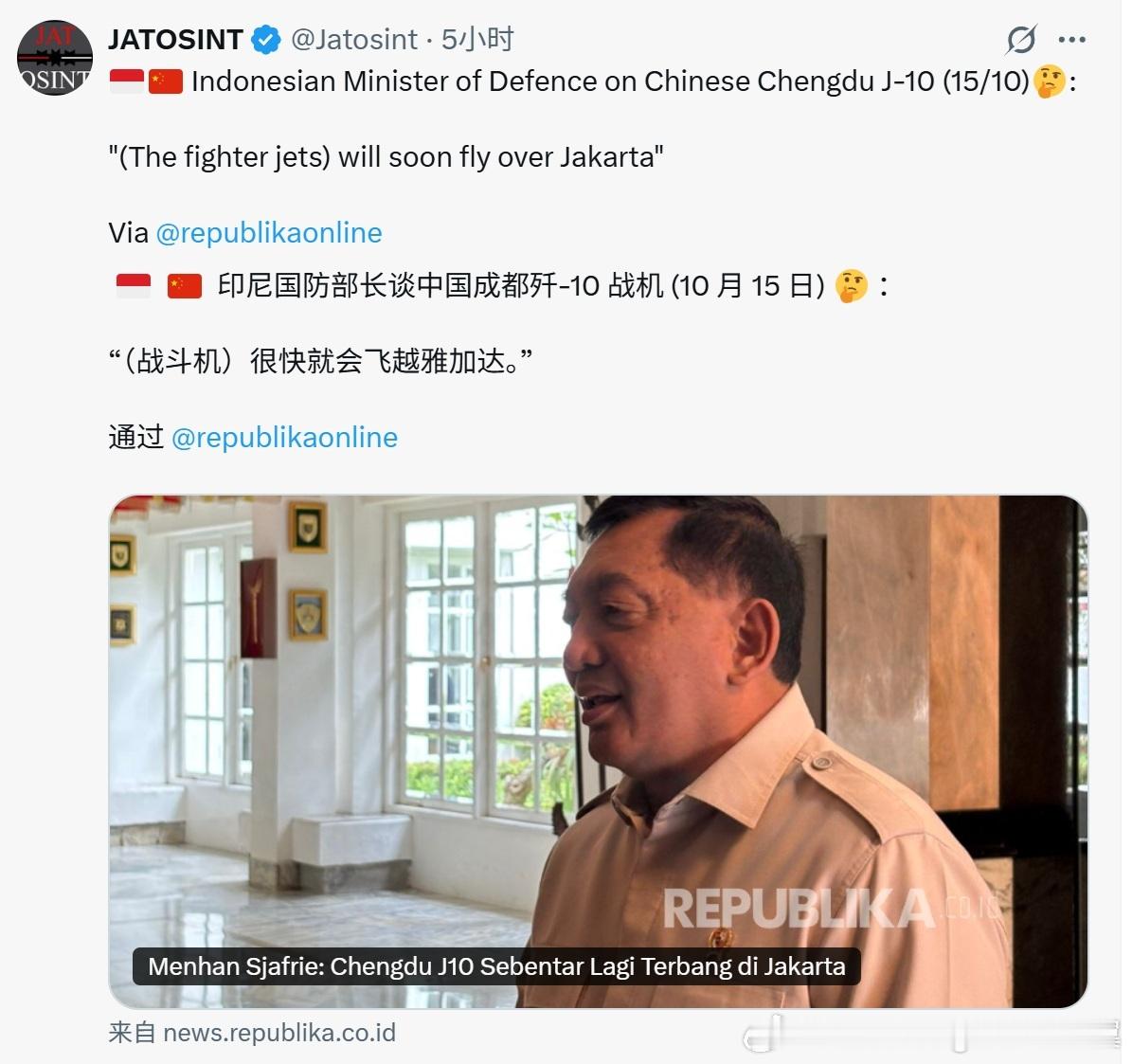Image resolution: width=1132 pixels, height=1064 pixels.
Task: Open the three-dot more options menu
Action: (1072, 40)
